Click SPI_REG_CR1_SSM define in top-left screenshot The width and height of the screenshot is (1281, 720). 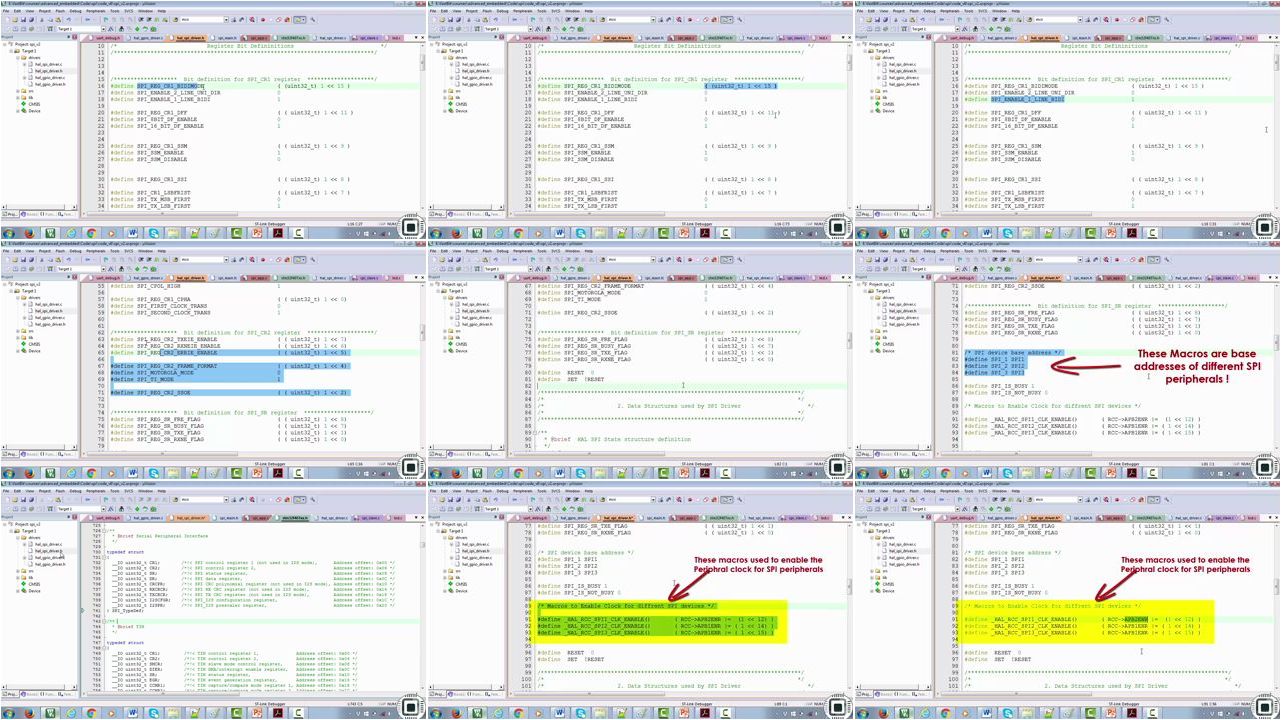click(162, 146)
